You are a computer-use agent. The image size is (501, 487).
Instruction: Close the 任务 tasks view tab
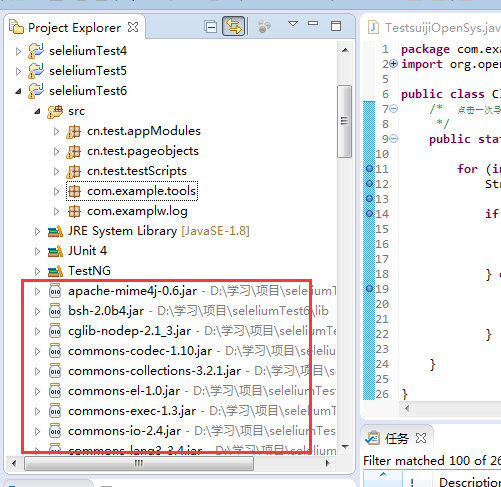click(x=421, y=438)
